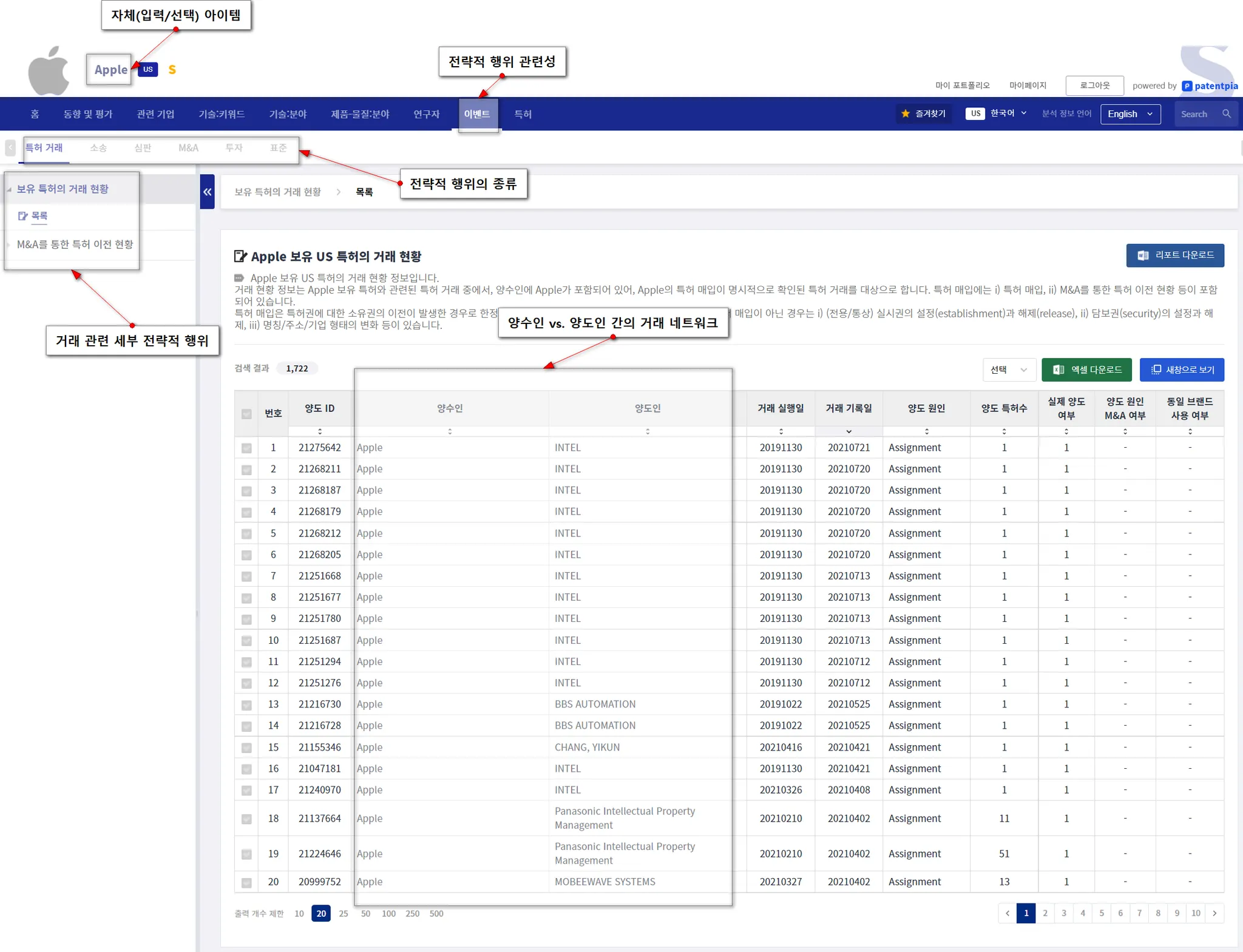Screen dimensions: 1243x952
Task: Go to next page arrow in pagination
Action: 1214,913
